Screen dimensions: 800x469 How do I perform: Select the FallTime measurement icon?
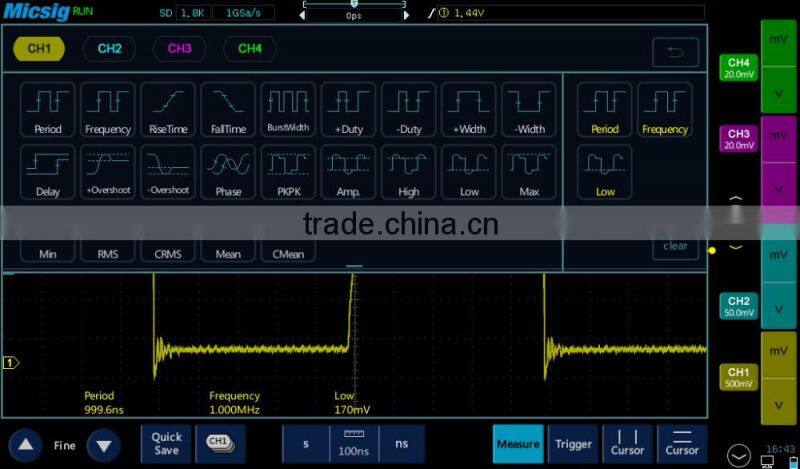point(228,110)
